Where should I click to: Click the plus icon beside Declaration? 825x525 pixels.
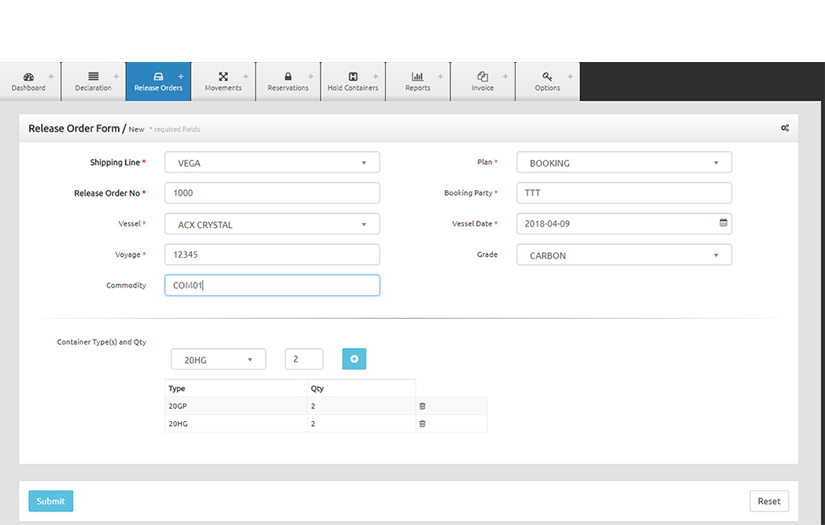tap(116, 77)
